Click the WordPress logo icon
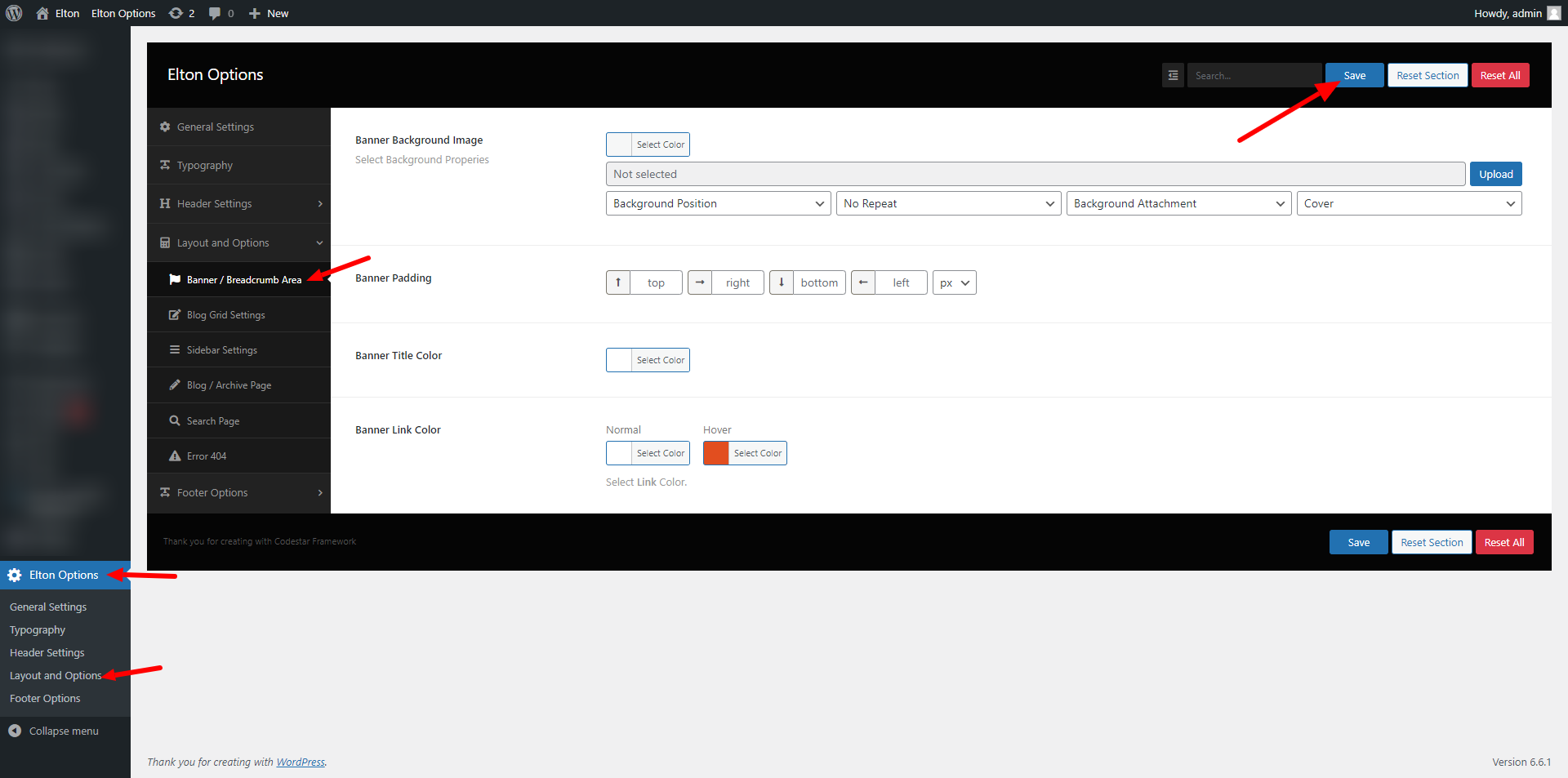This screenshot has width=1568, height=778. 14,13
